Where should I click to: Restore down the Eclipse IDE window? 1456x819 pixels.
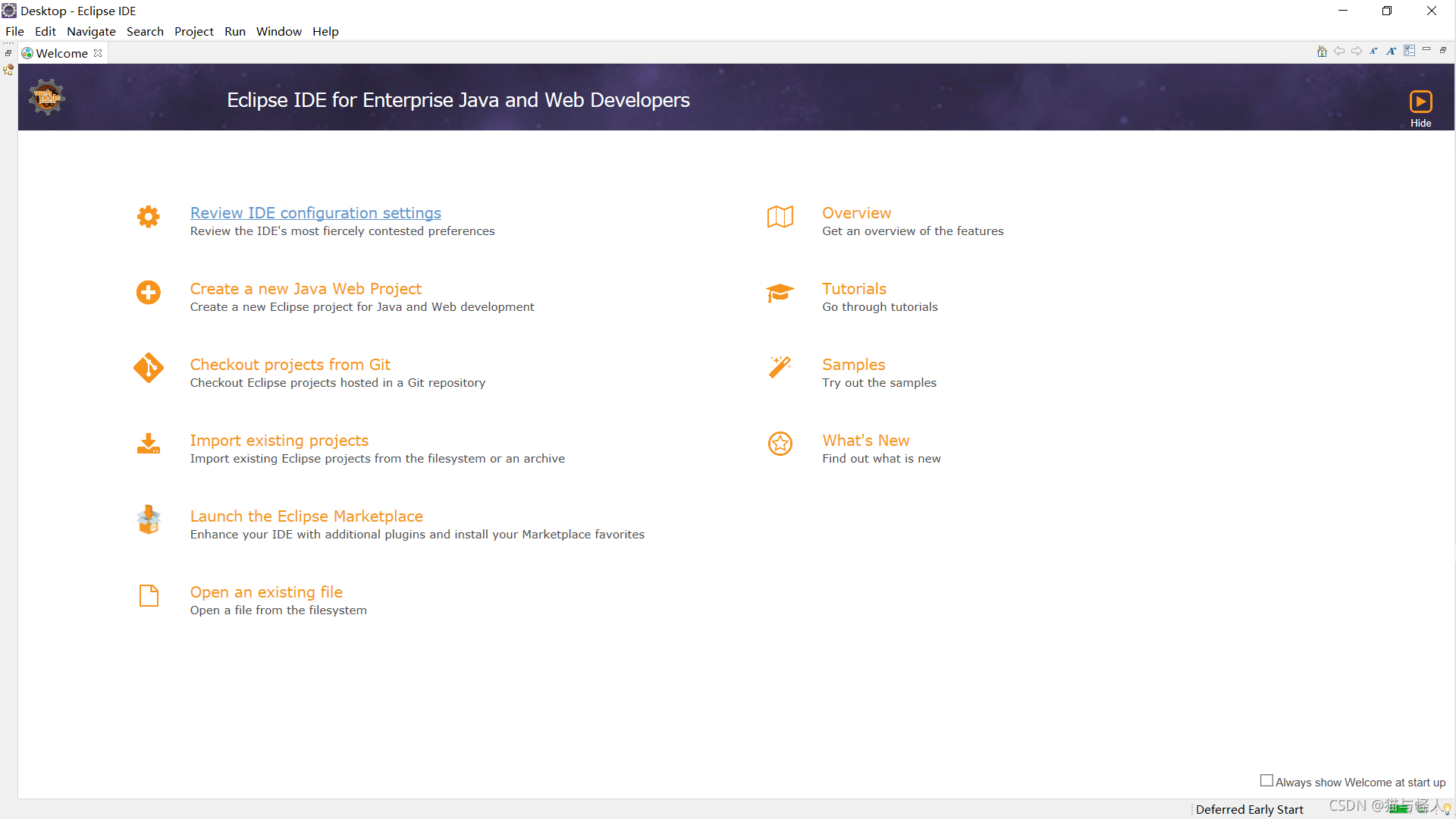click(x=1387, y=11)
